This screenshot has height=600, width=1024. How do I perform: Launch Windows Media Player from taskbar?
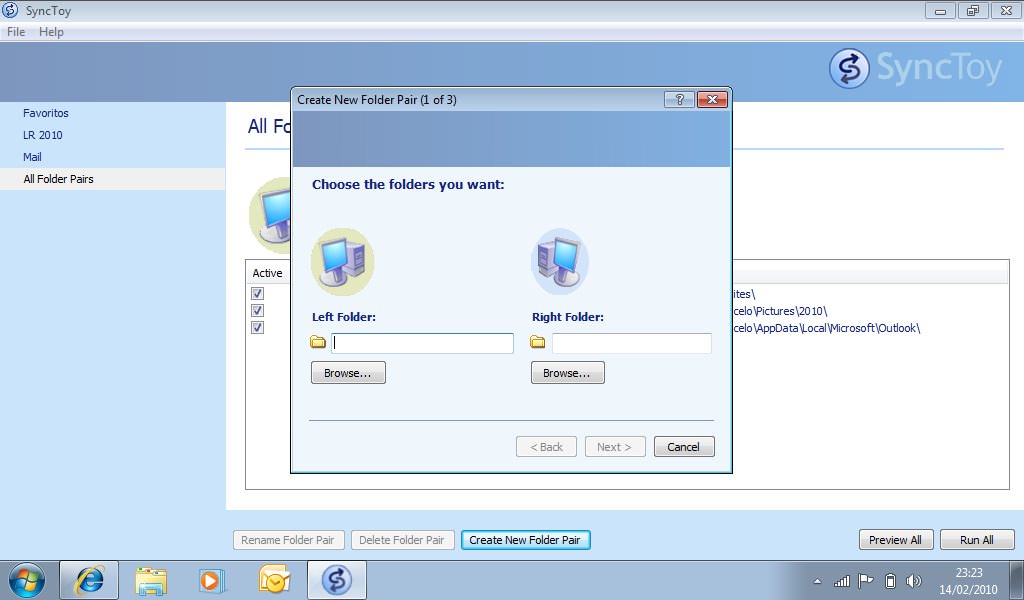(212, 580)
